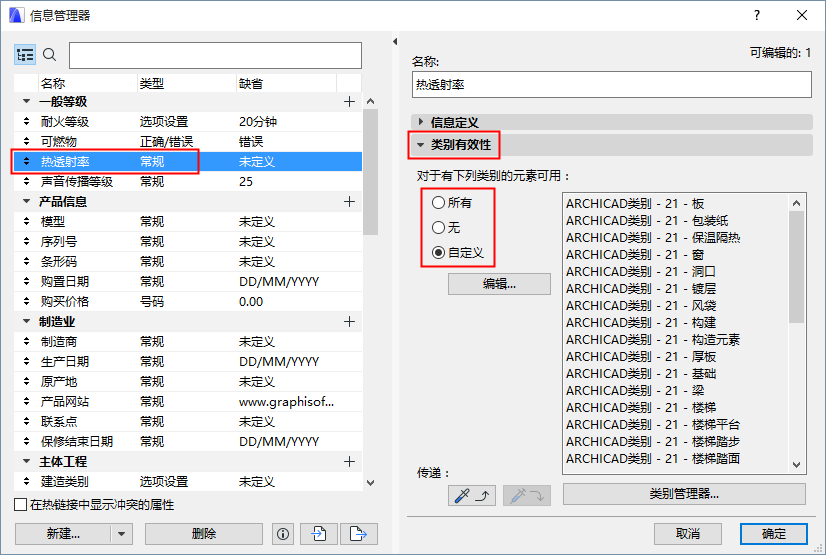Collapse the 类别有效性 panel
Image resolution: width=826 pixels, height=555 pixels.
[420, 145]
